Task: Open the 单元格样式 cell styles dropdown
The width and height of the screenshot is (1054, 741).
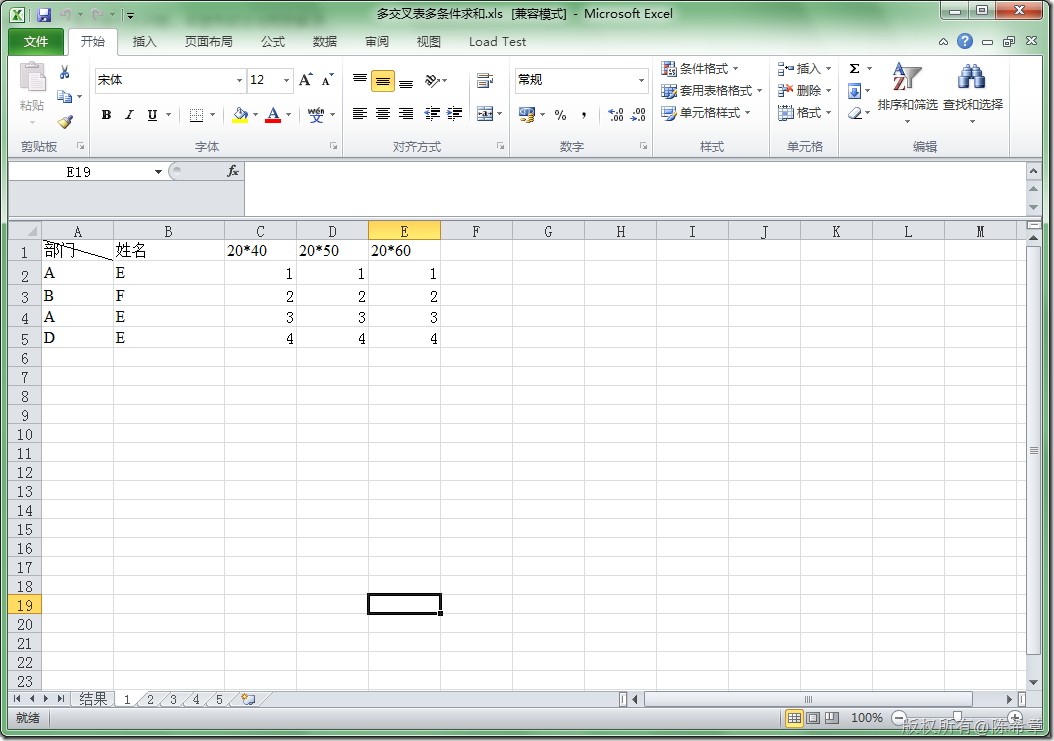Action: pos(706,113)
